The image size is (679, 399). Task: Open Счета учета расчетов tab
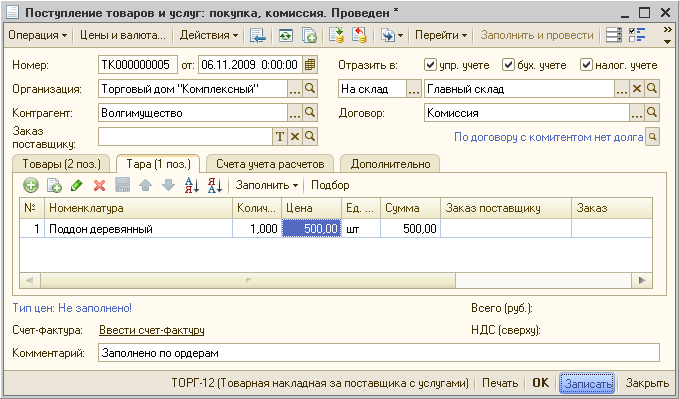coord(270,164)
